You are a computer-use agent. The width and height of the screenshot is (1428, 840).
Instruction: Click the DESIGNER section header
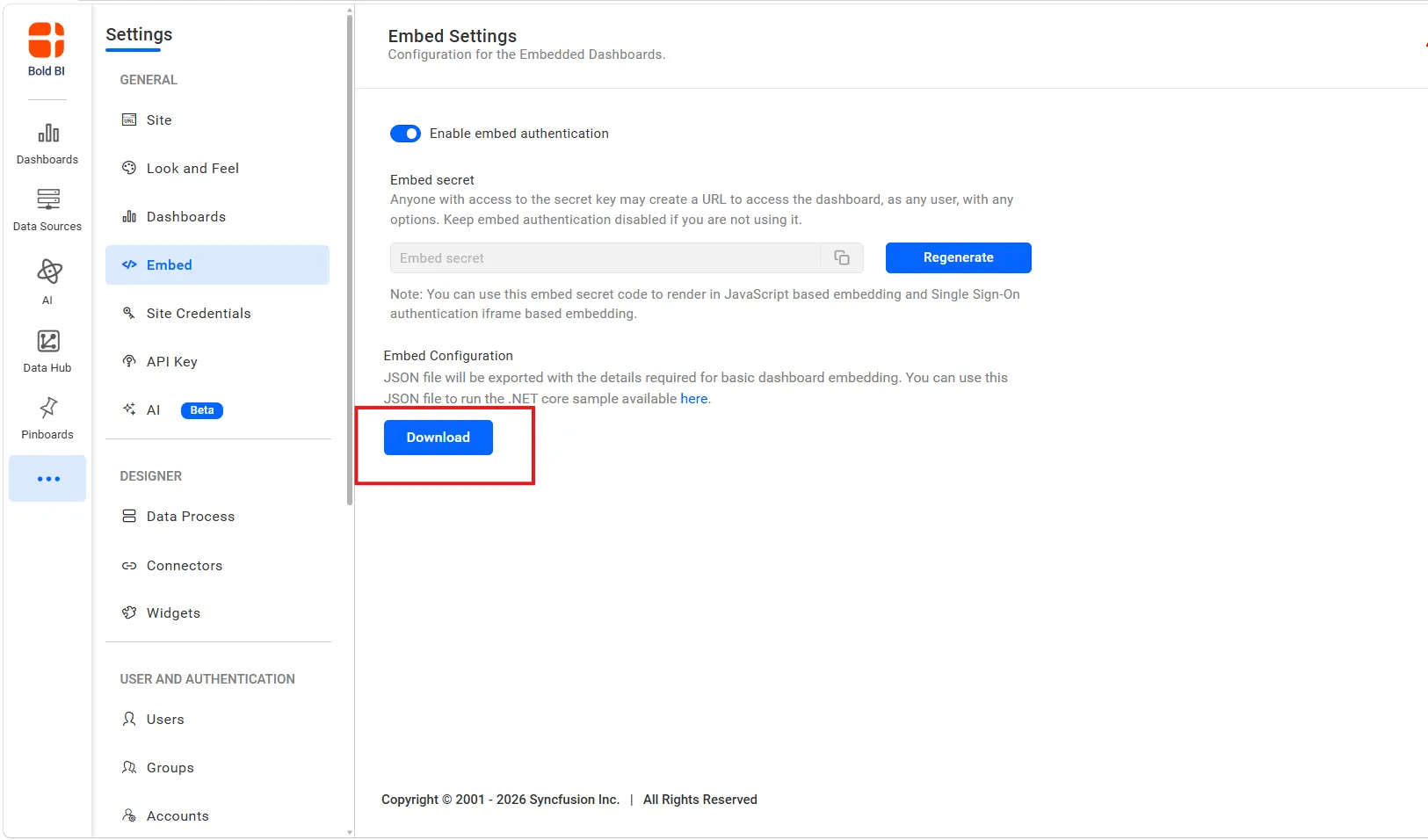(151, 476)
